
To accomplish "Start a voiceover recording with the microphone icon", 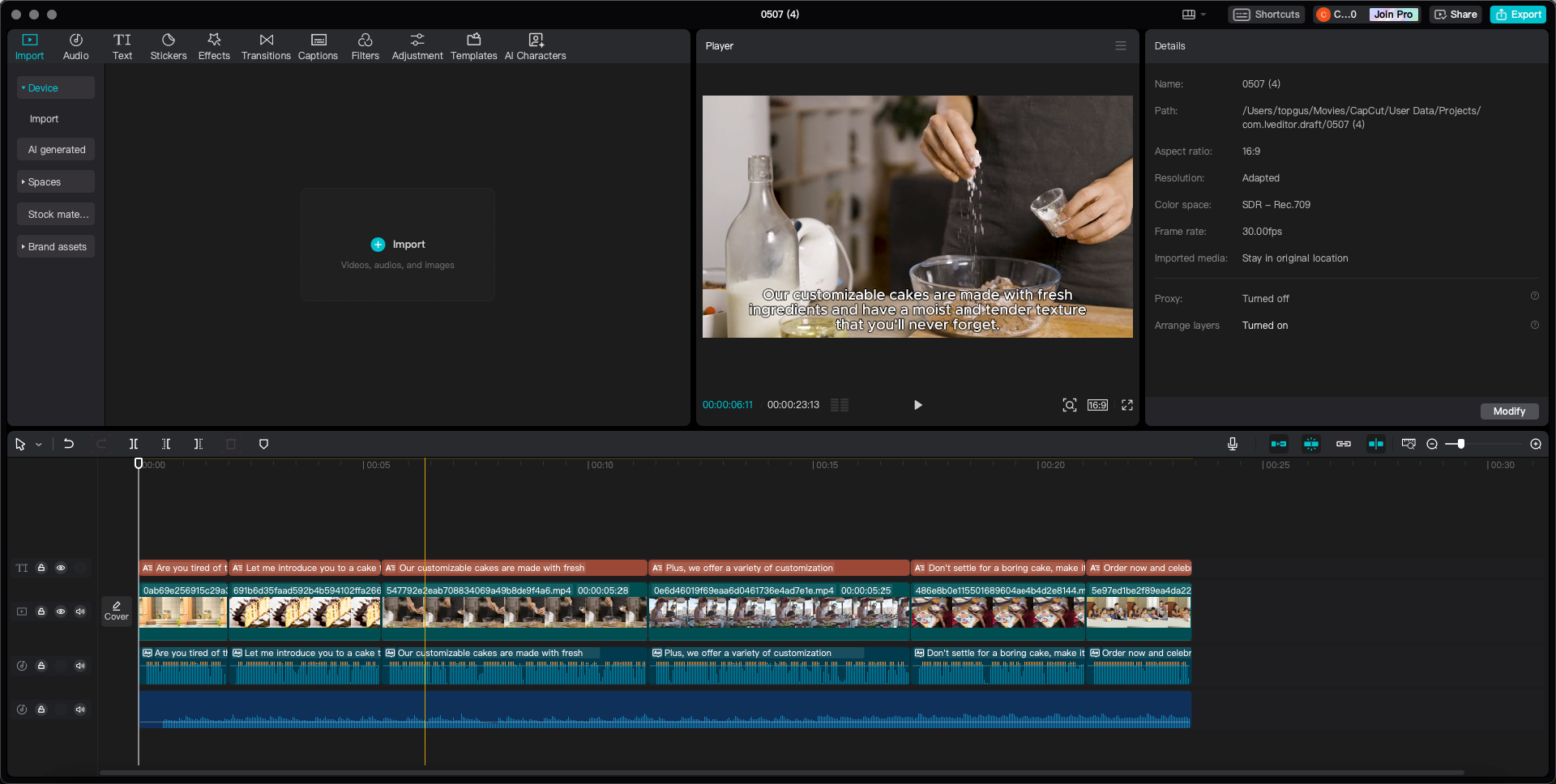I will [1233, 444].
